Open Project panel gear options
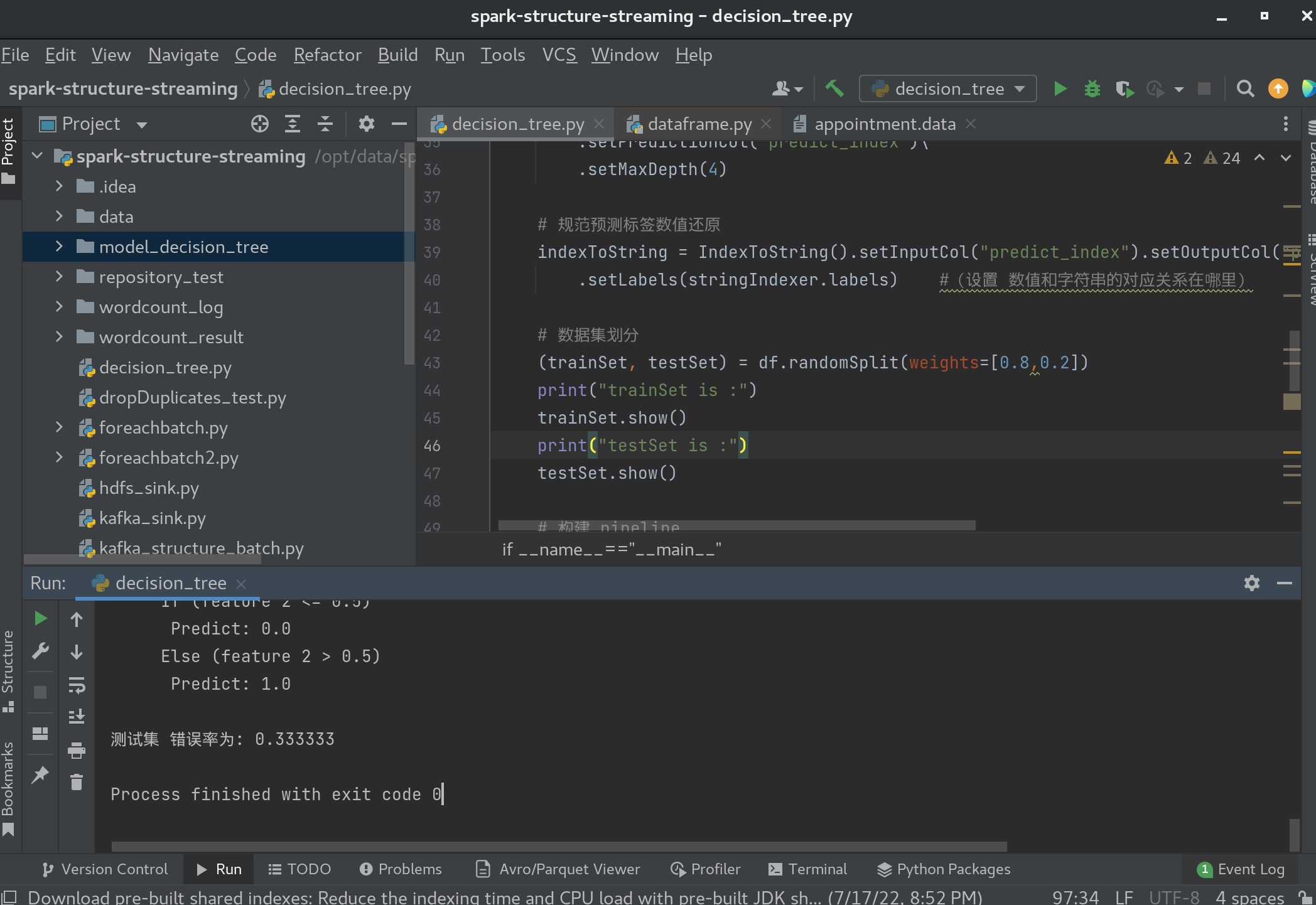The width and height of the screenshot is (1316, 905). point(367,124)
